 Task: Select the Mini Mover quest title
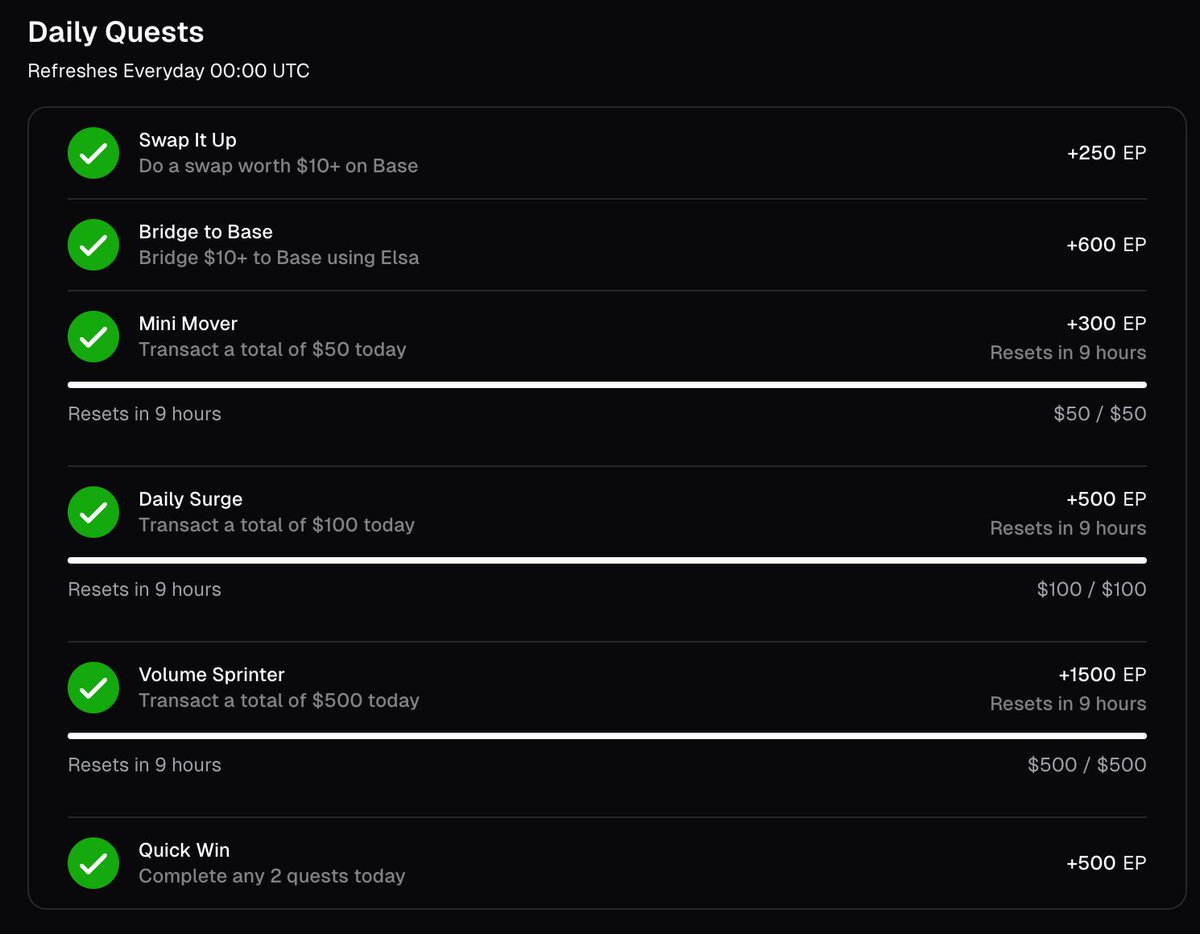click(188, 323)
